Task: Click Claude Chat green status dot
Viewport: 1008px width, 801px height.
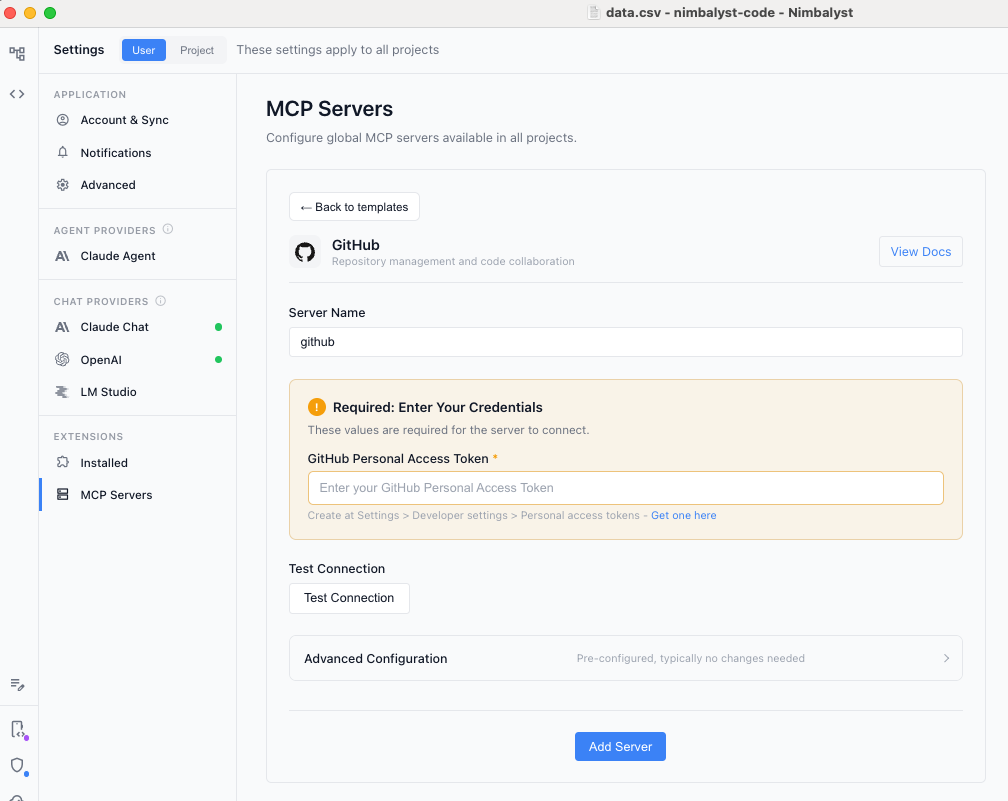Action: pyautogui.click(x=219, y=327)
